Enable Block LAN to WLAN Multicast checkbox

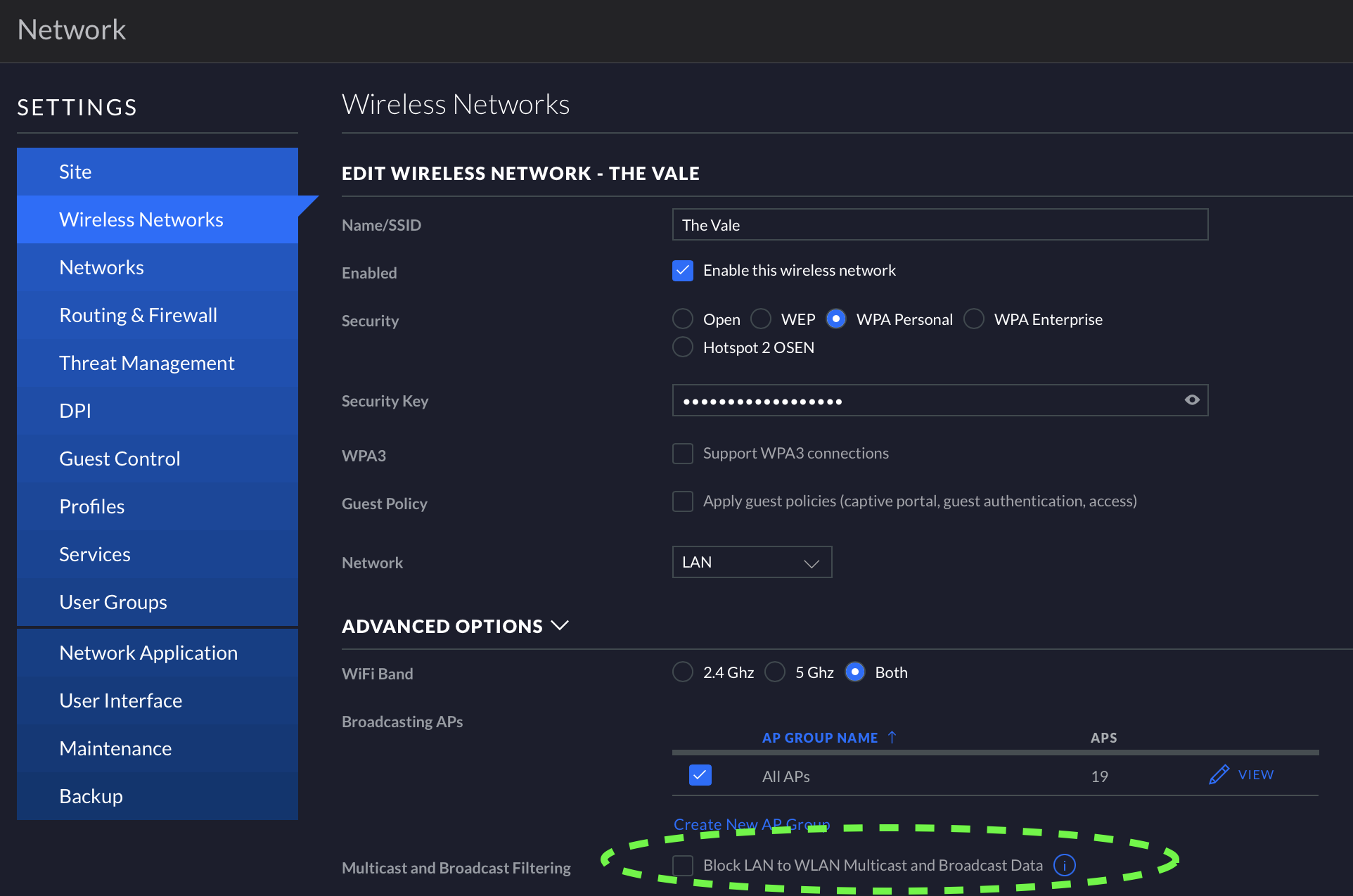pyautogui.click(x=683, y=865)
